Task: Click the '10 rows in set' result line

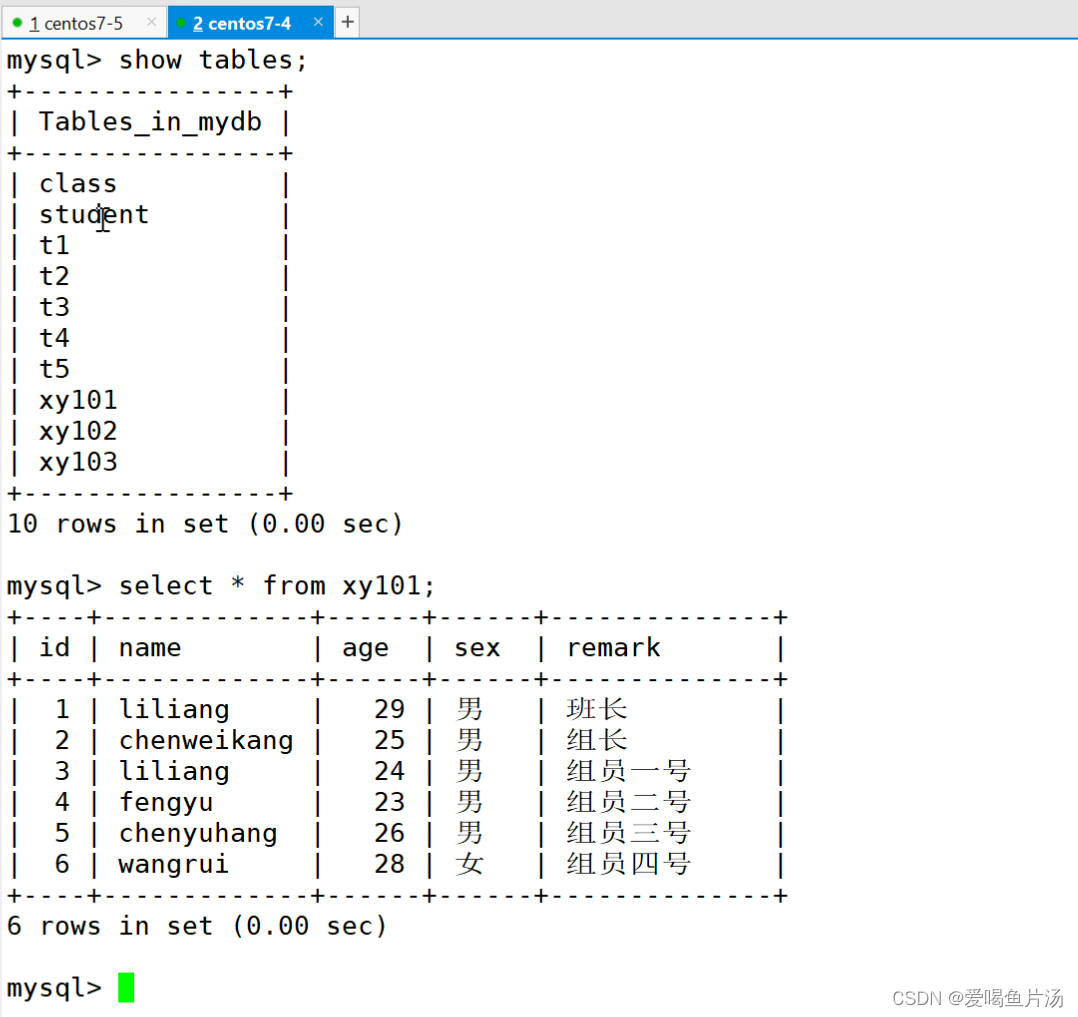Action: click(x=204, y=524)
